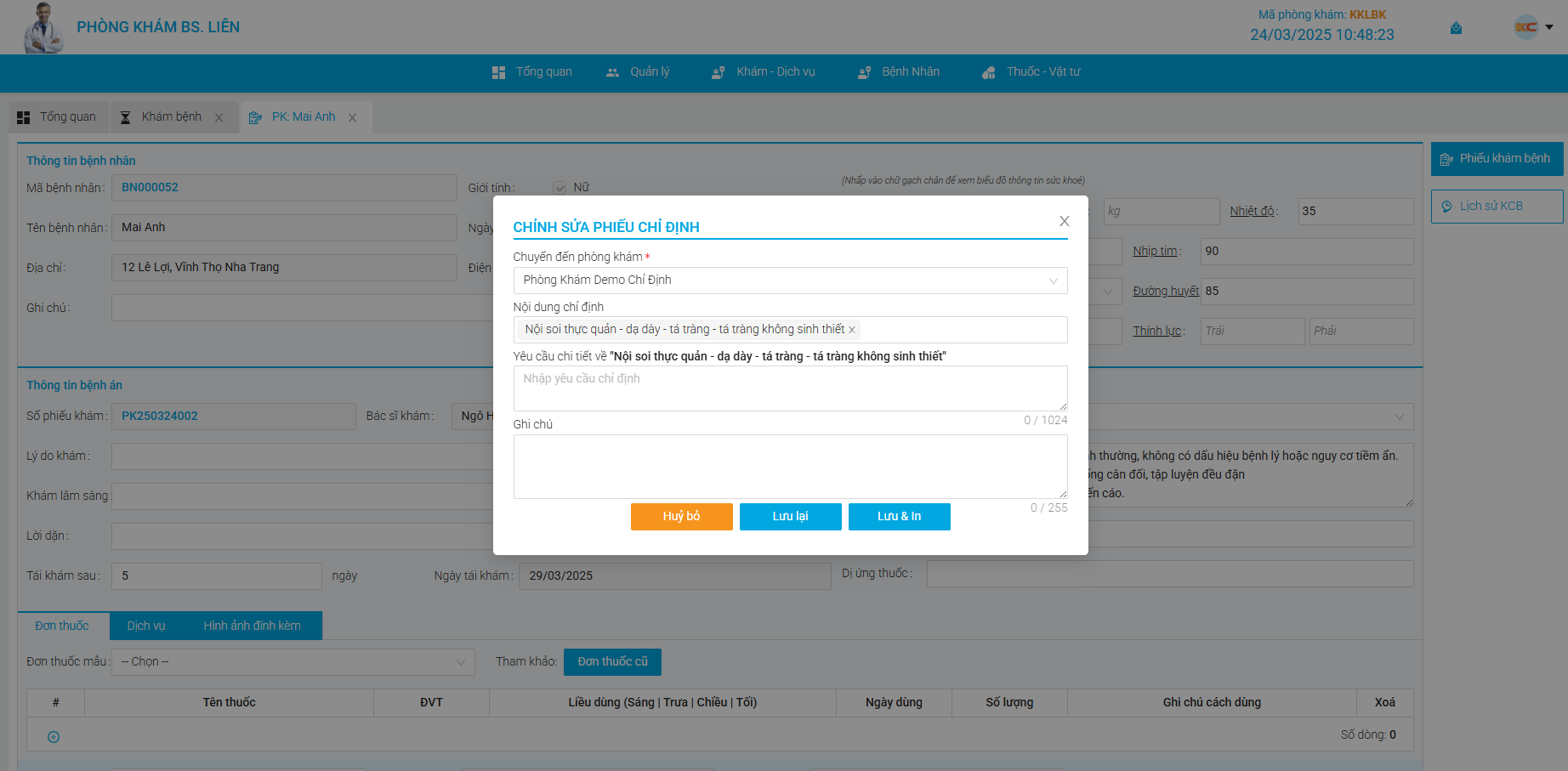Click the Thính lực Phải field
This screenshot has width=1568, height=771.
(1361, 332)
